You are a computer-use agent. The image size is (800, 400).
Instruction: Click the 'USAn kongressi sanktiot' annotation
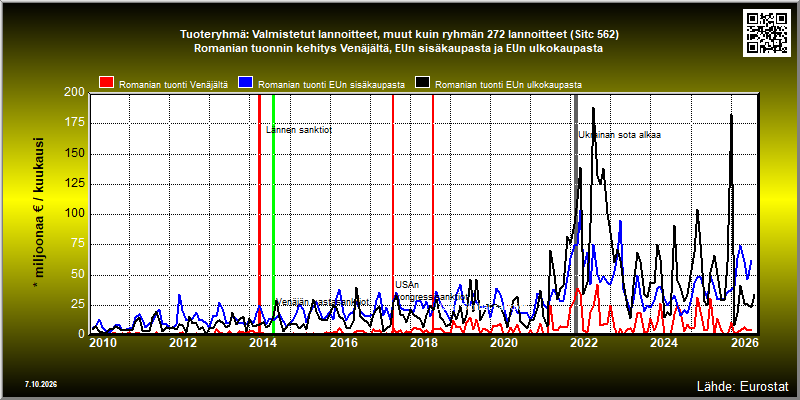[431, 291]
